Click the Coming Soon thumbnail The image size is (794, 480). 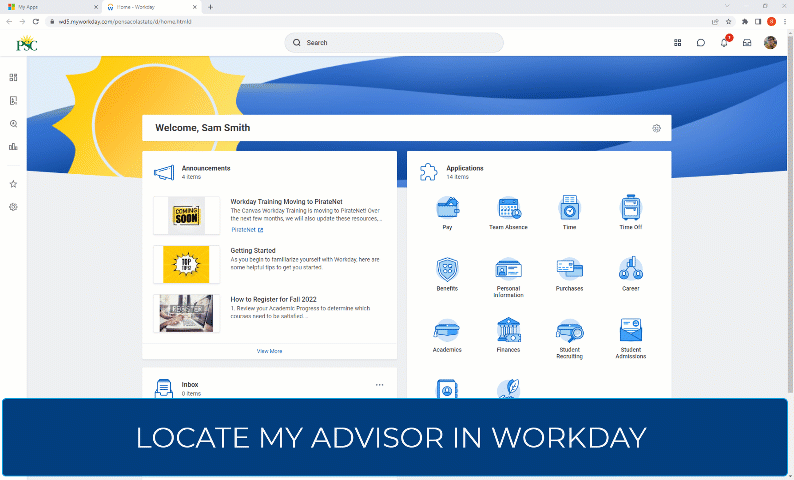tap(186, 216)
